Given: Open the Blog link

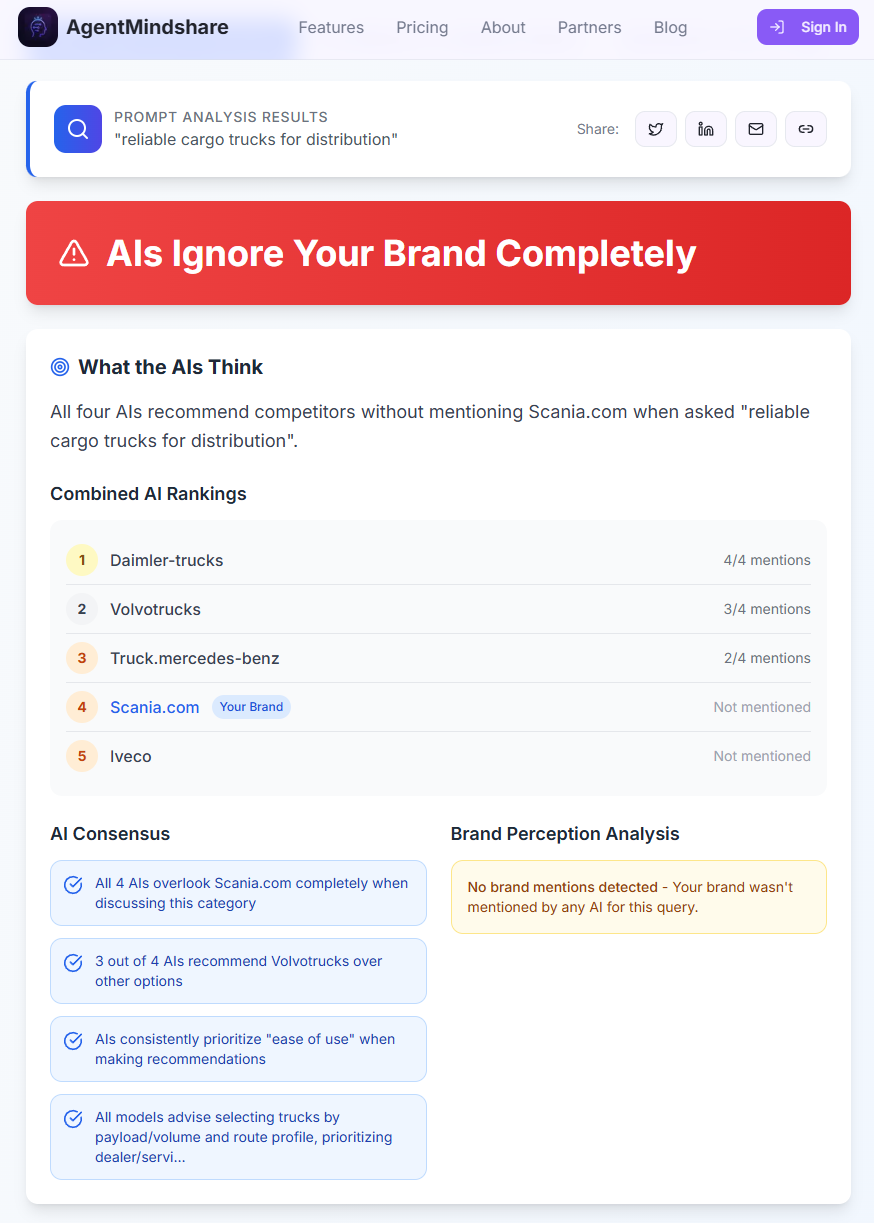Looking at the screenshot, I should click(670, 27).
